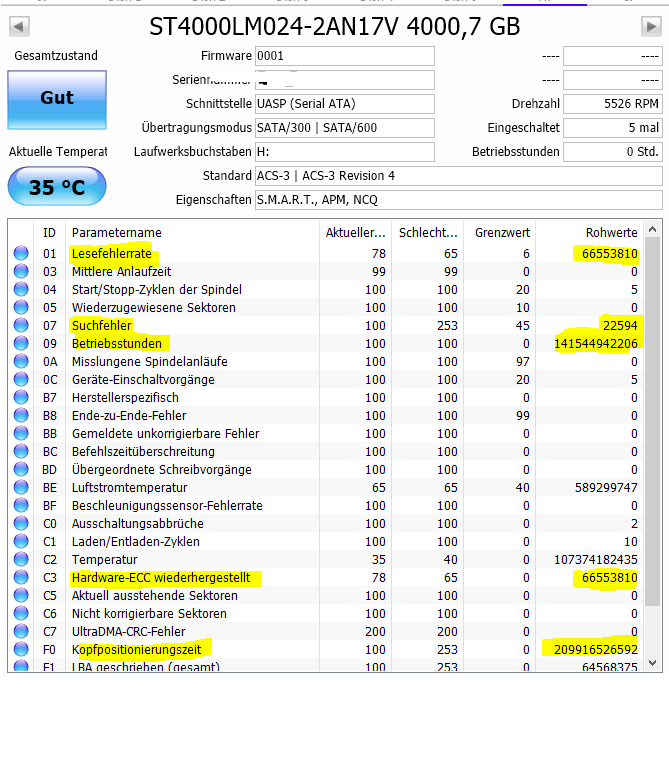Go to next disk with right arrow
Screen dimensions: 669x761
[x=651, y=26]
